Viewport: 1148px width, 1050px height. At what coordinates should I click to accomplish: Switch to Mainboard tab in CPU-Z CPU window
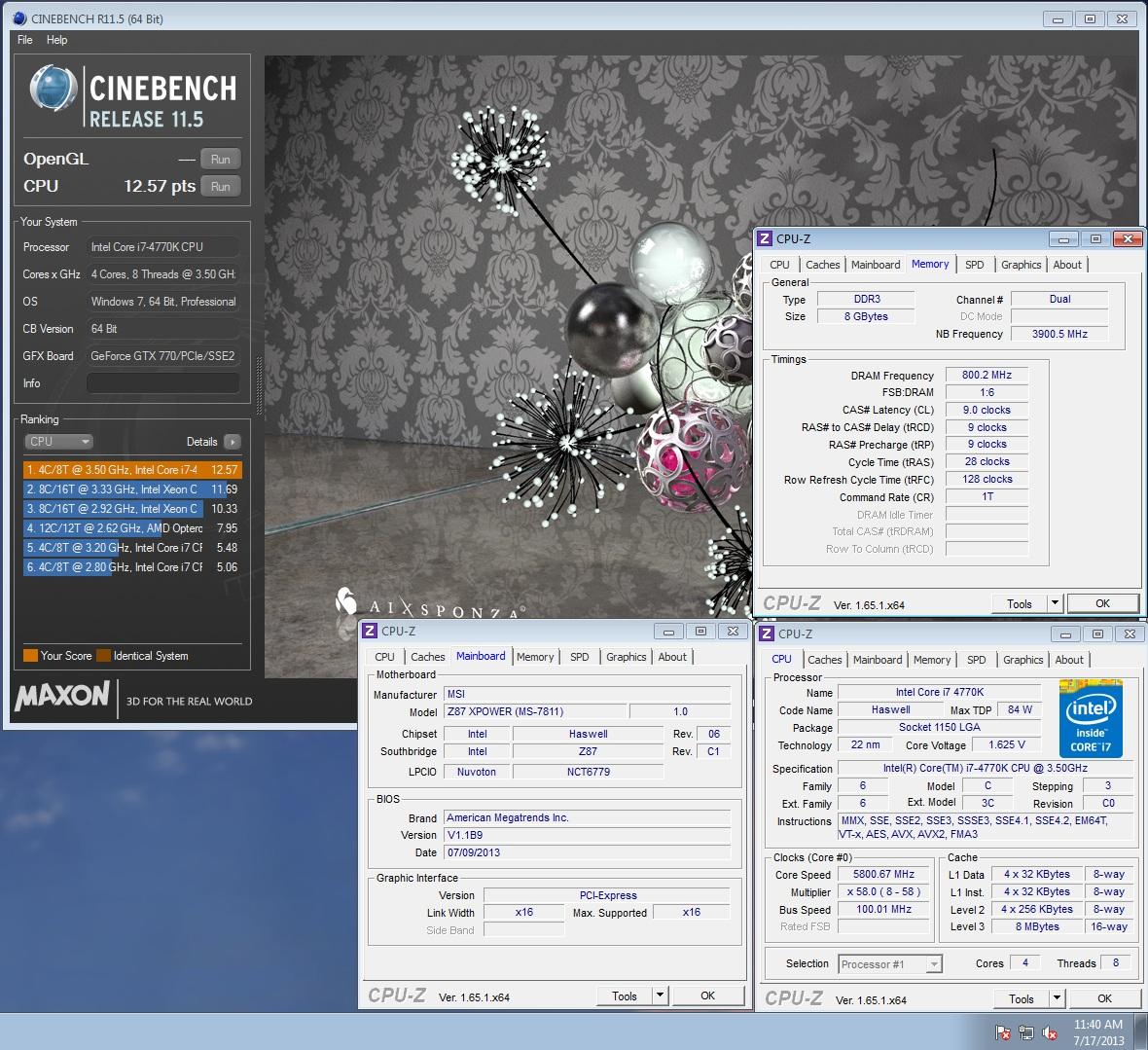(x=878, y=660)
